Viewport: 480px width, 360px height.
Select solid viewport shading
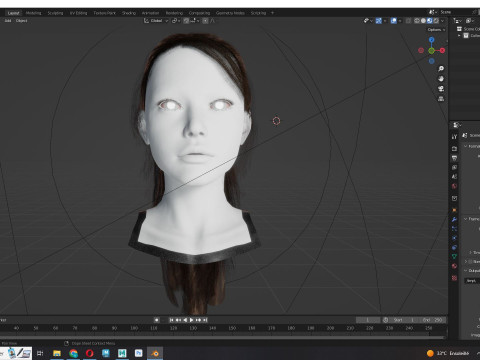423,21
